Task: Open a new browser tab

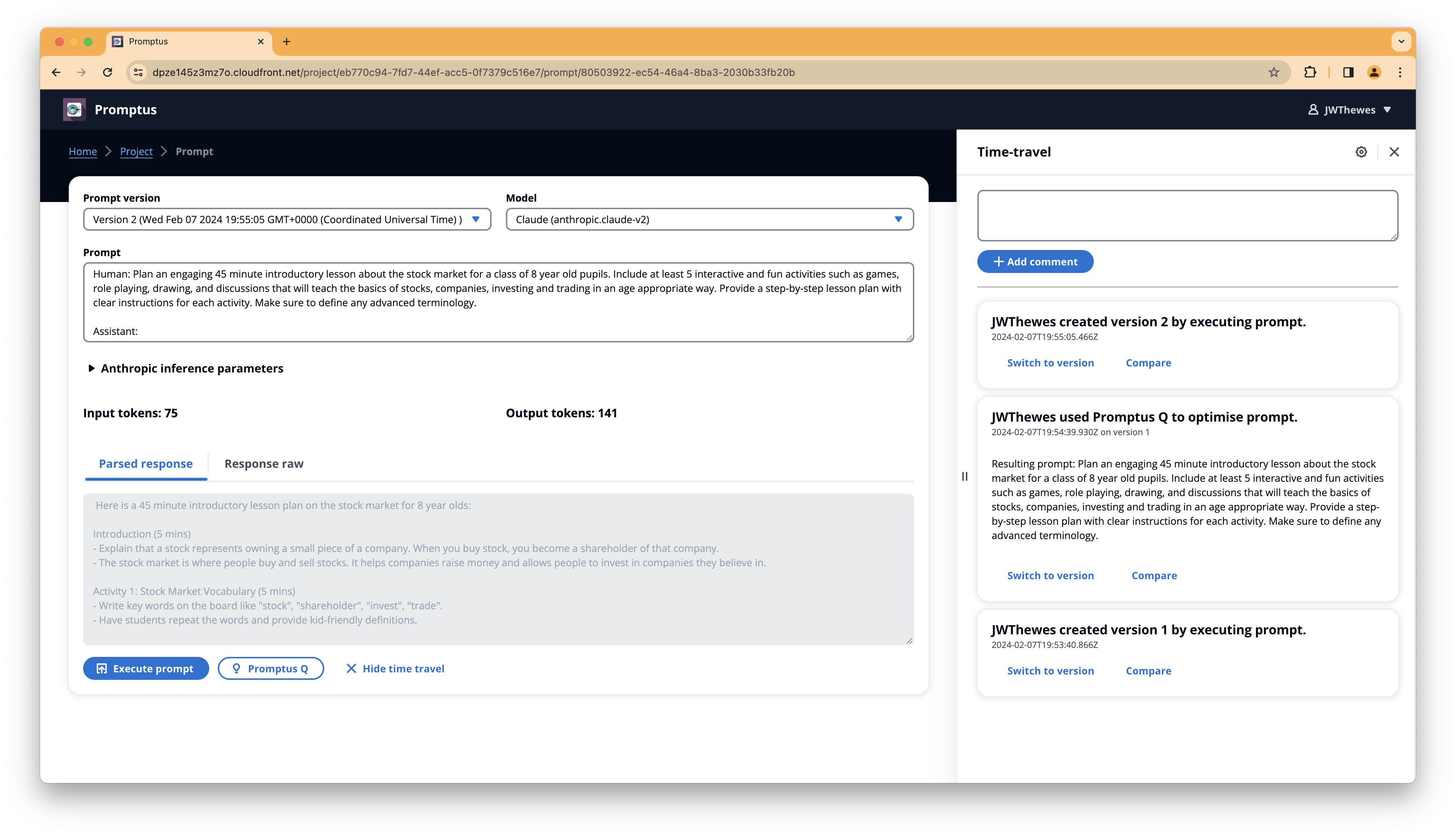Action: (x=287, y=41)
